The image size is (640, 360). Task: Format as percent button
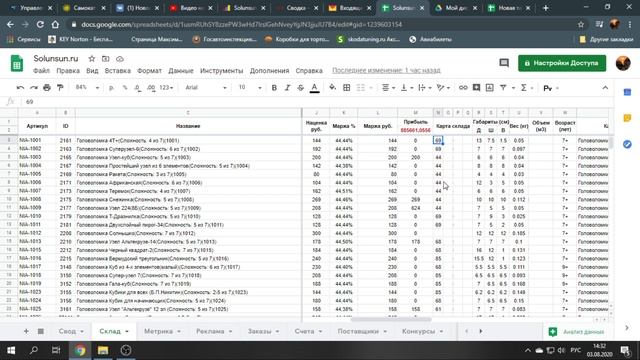125,88
